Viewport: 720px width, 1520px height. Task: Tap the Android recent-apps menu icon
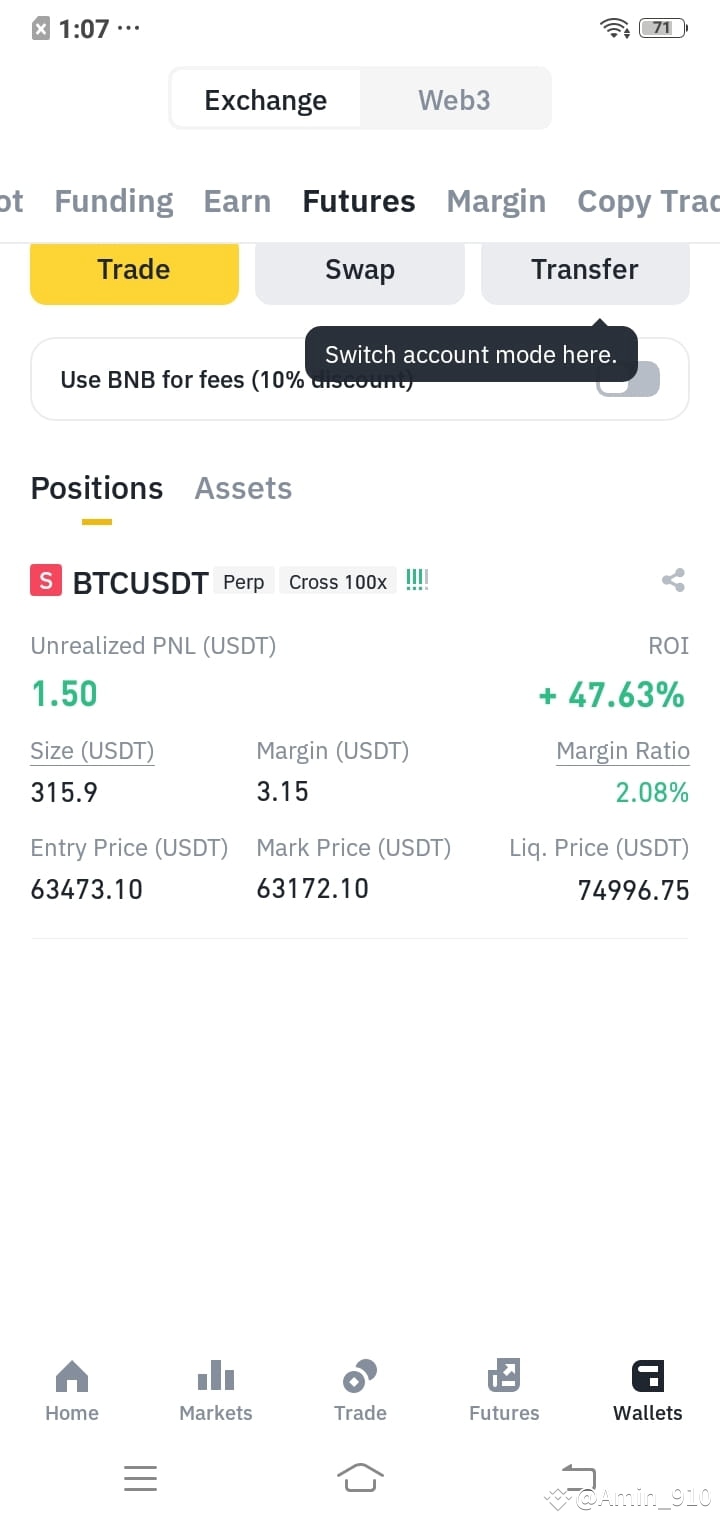point(140,1477)
